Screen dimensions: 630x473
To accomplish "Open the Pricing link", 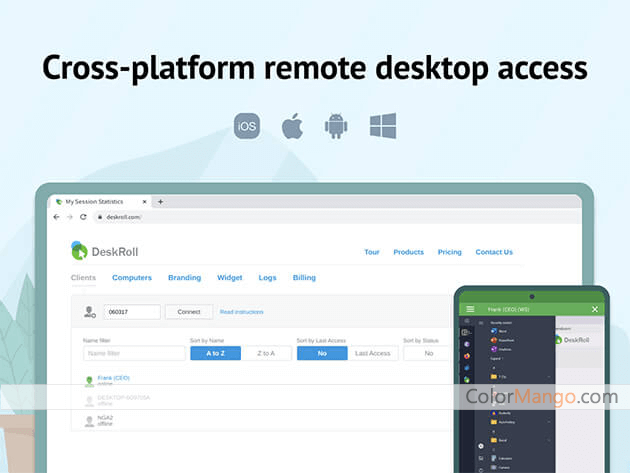I will coord(450,252).
